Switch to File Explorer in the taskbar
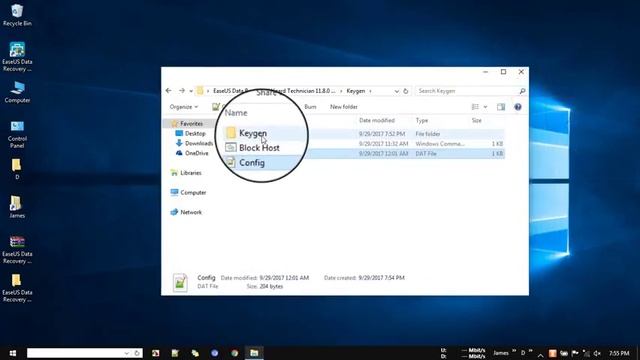640x360 pixels. click(x=254, y=353)
